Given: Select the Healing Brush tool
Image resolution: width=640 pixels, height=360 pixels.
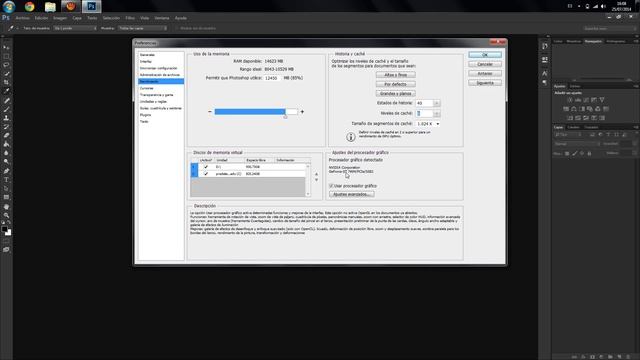Looking at the screenshot, I should (6, 100).
